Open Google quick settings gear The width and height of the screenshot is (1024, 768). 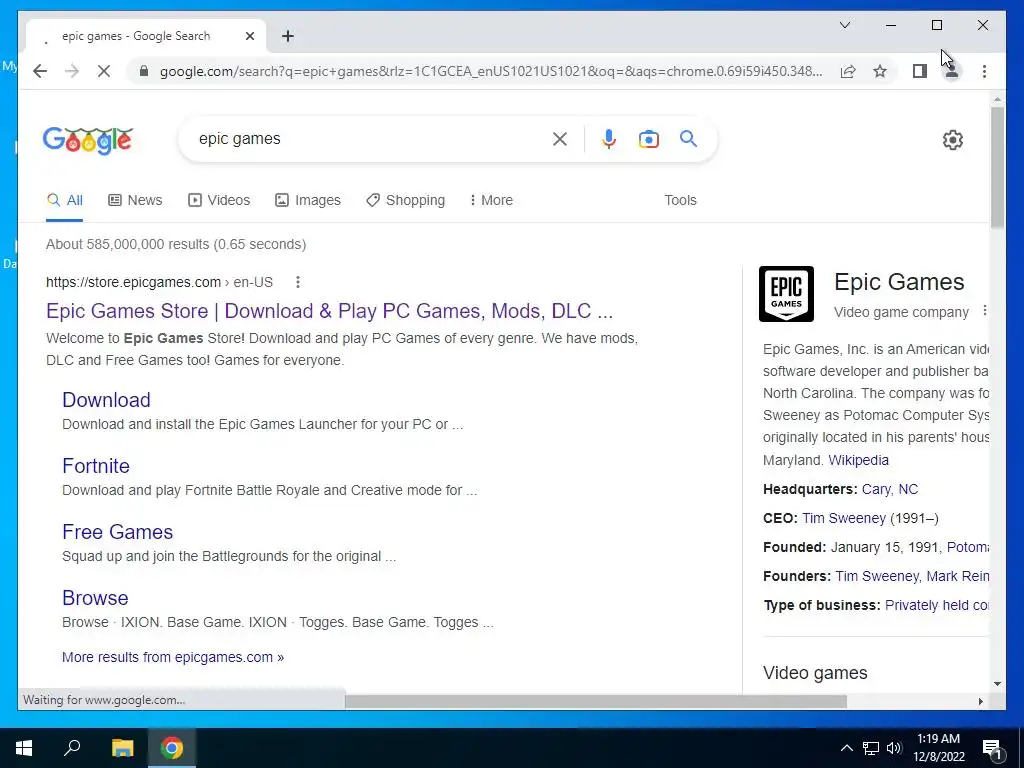(953, 140)
